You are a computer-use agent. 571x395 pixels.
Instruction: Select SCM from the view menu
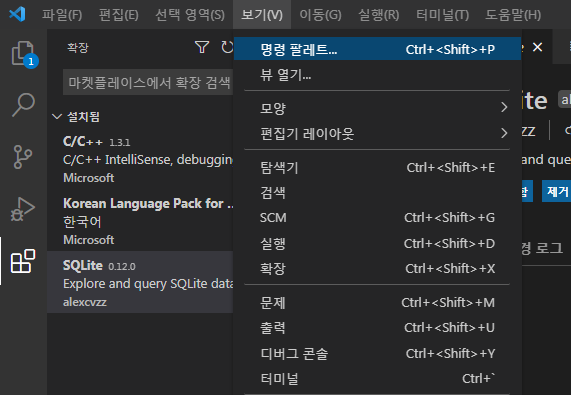point(377,218)
